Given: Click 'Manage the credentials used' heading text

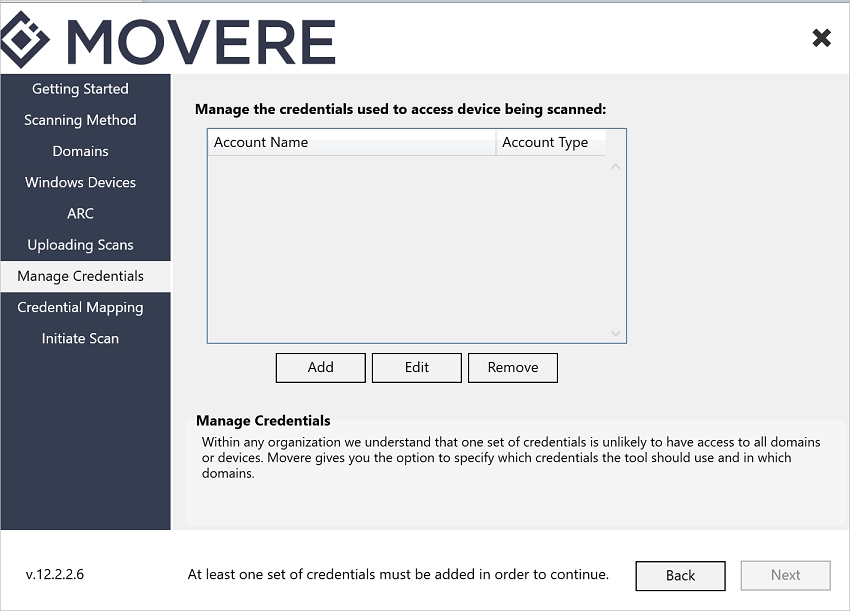Looking at the screenshot, I should [x=401, y=110].
